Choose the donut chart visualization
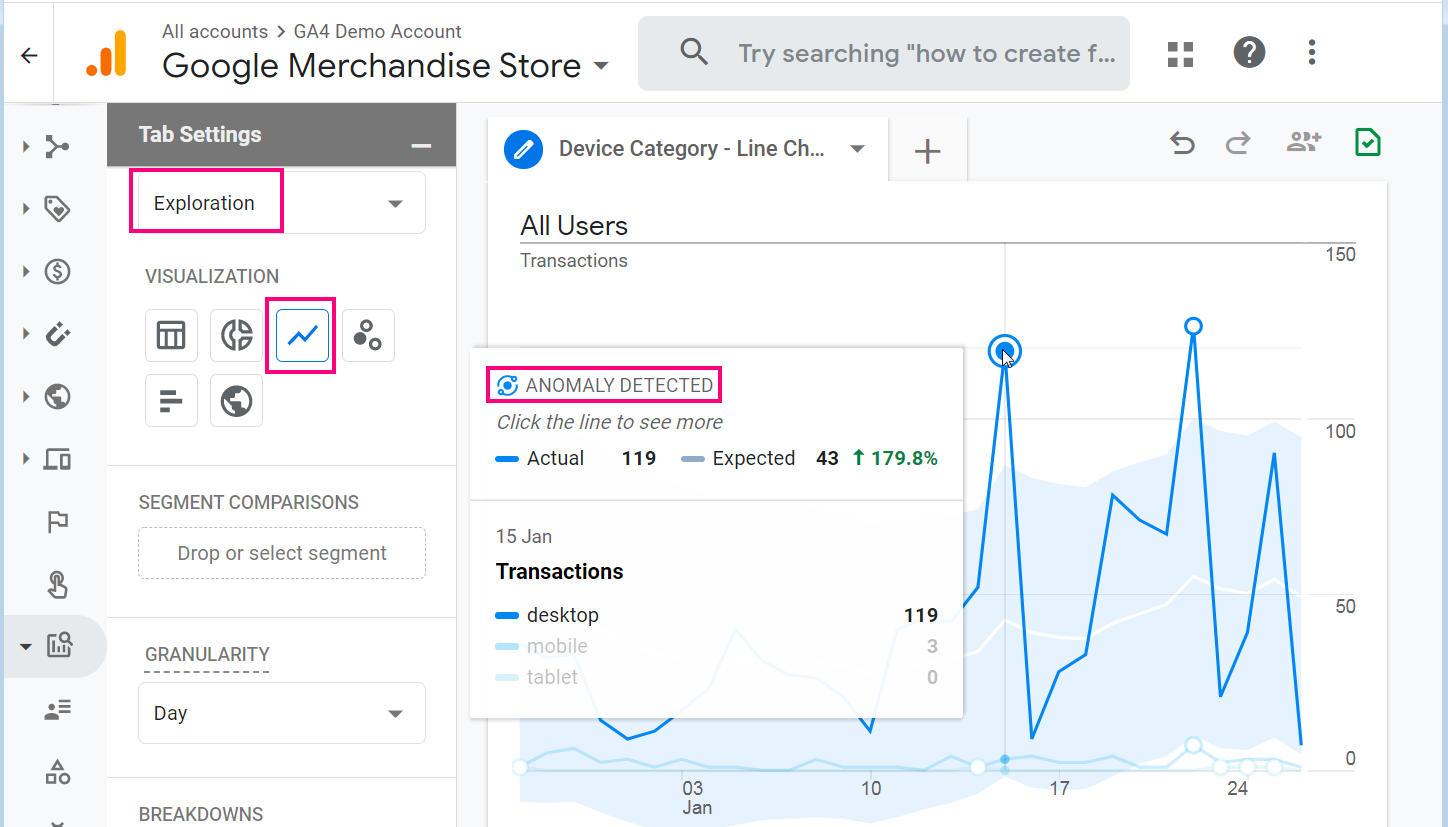Viewport: 1448px width, 827px height. (237, 336)
